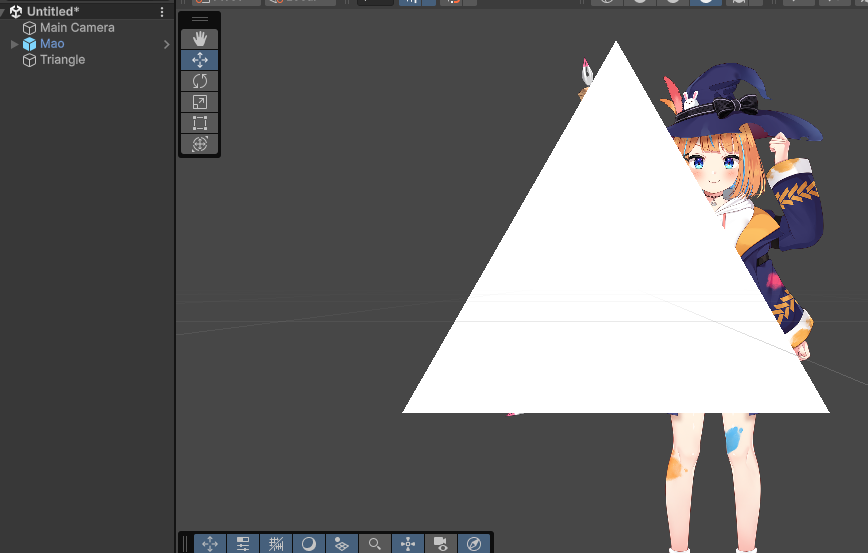This screenshot has height=553, width=868.
Task: Toggle the Grid and Snap overlay
Action: pyautogui.click(x=276, y=543)
